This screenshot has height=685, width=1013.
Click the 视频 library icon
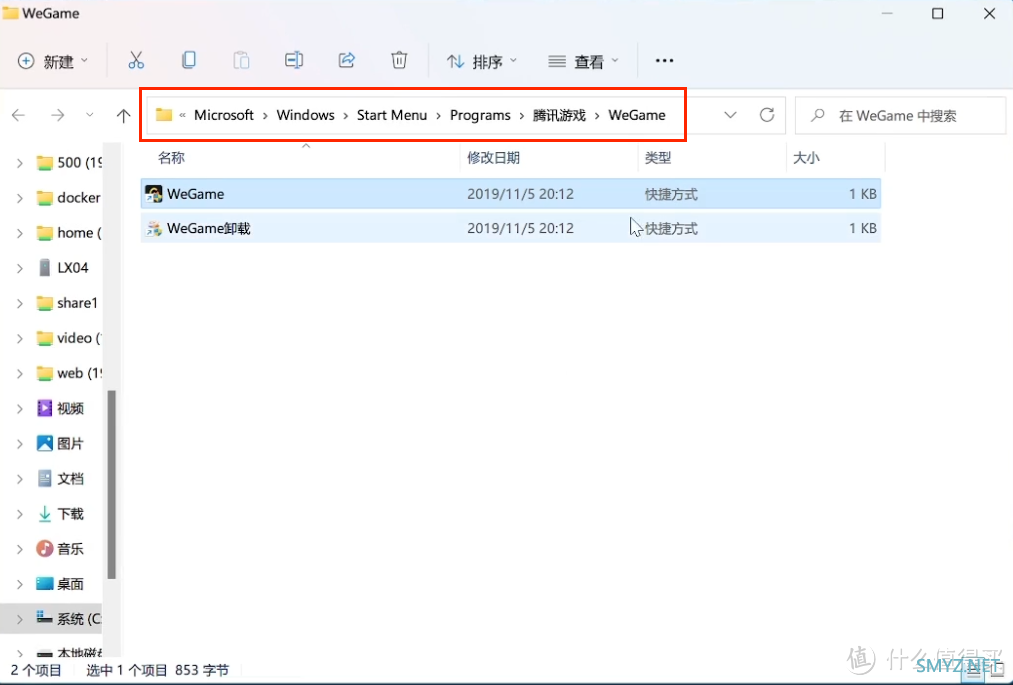click(x=45, y=408)
